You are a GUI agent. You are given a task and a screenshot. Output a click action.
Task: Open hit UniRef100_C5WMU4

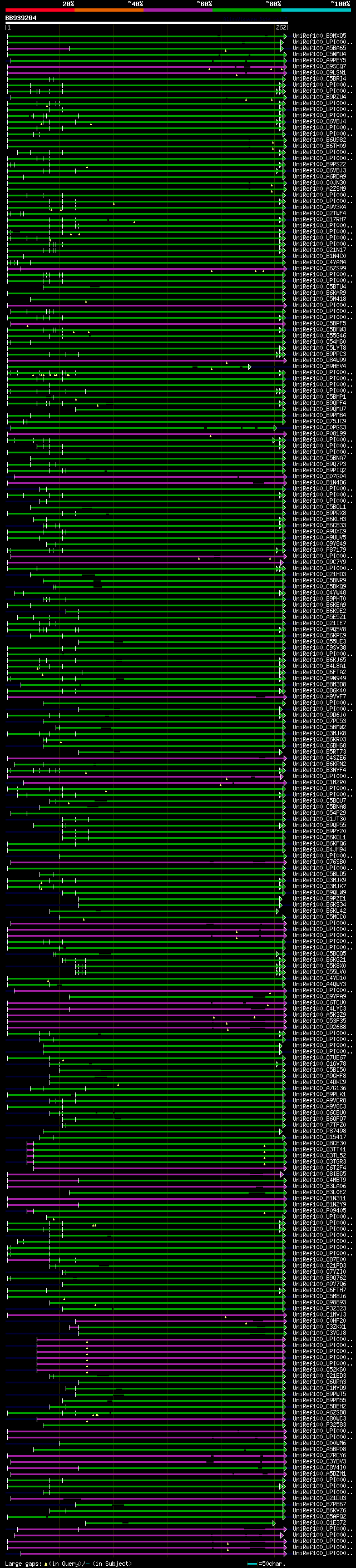319,54
